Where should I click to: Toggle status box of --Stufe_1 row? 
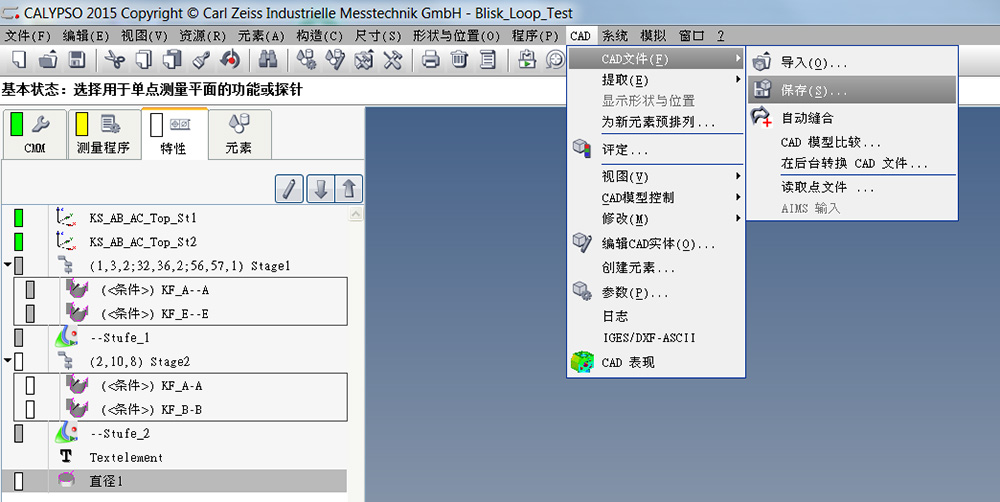tap(18, 337)
